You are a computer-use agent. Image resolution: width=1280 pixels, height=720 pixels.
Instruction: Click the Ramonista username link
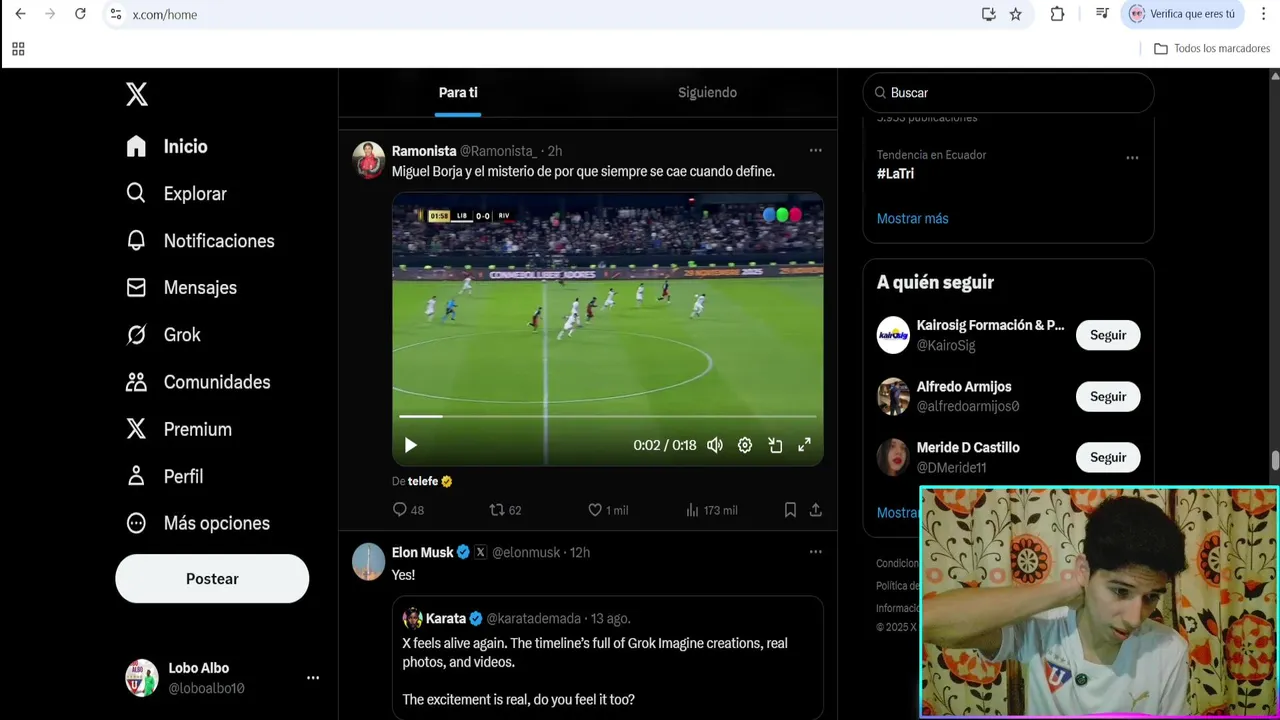click(424, 151)
